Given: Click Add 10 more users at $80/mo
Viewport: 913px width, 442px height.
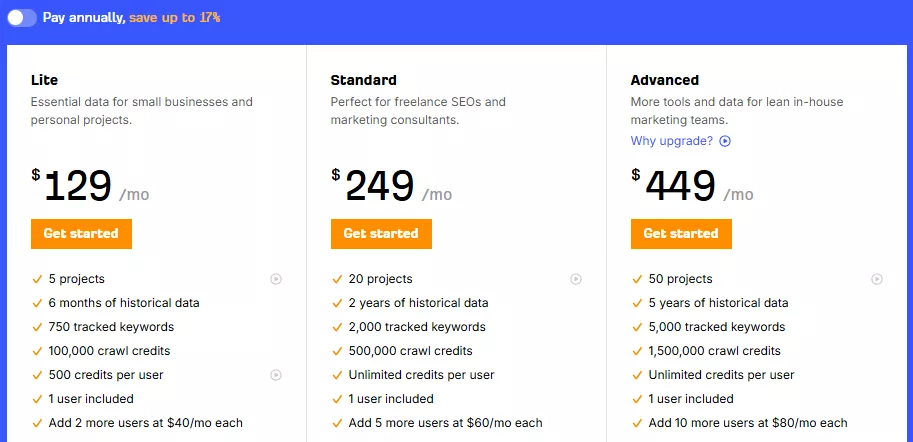Looking at the screenshot, I should click(747, 423).
